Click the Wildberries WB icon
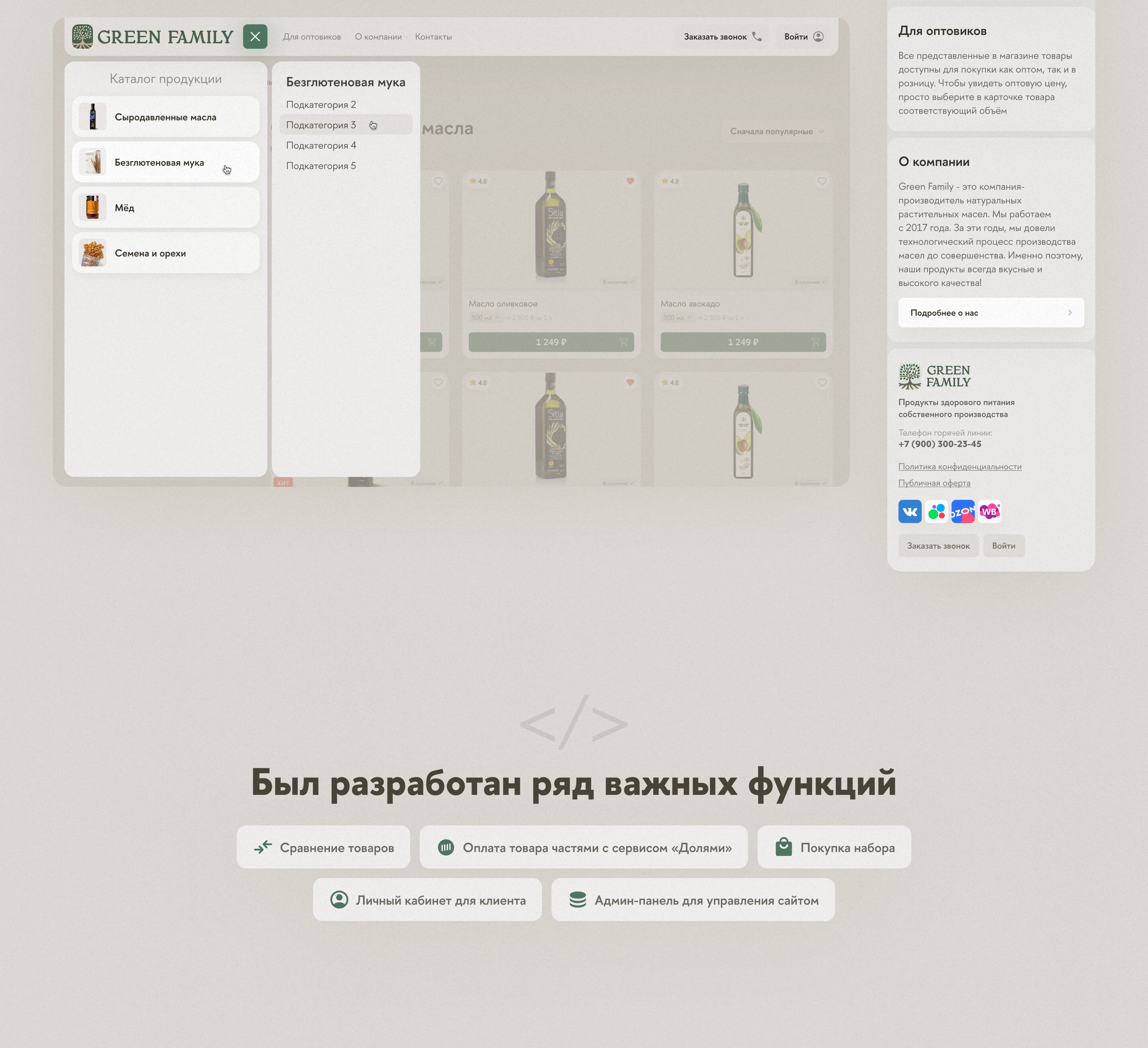The image size is (1148, 1048). (990, 511)
